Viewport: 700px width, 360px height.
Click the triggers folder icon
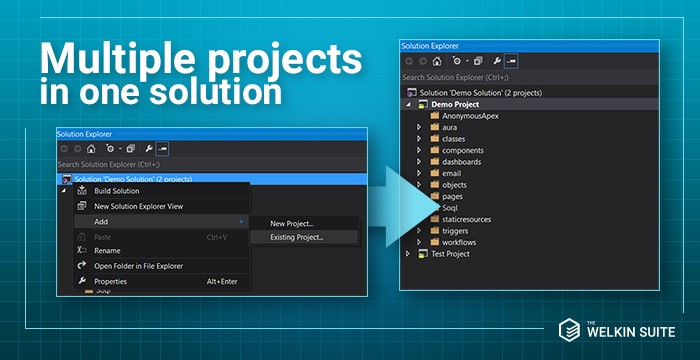435,230
